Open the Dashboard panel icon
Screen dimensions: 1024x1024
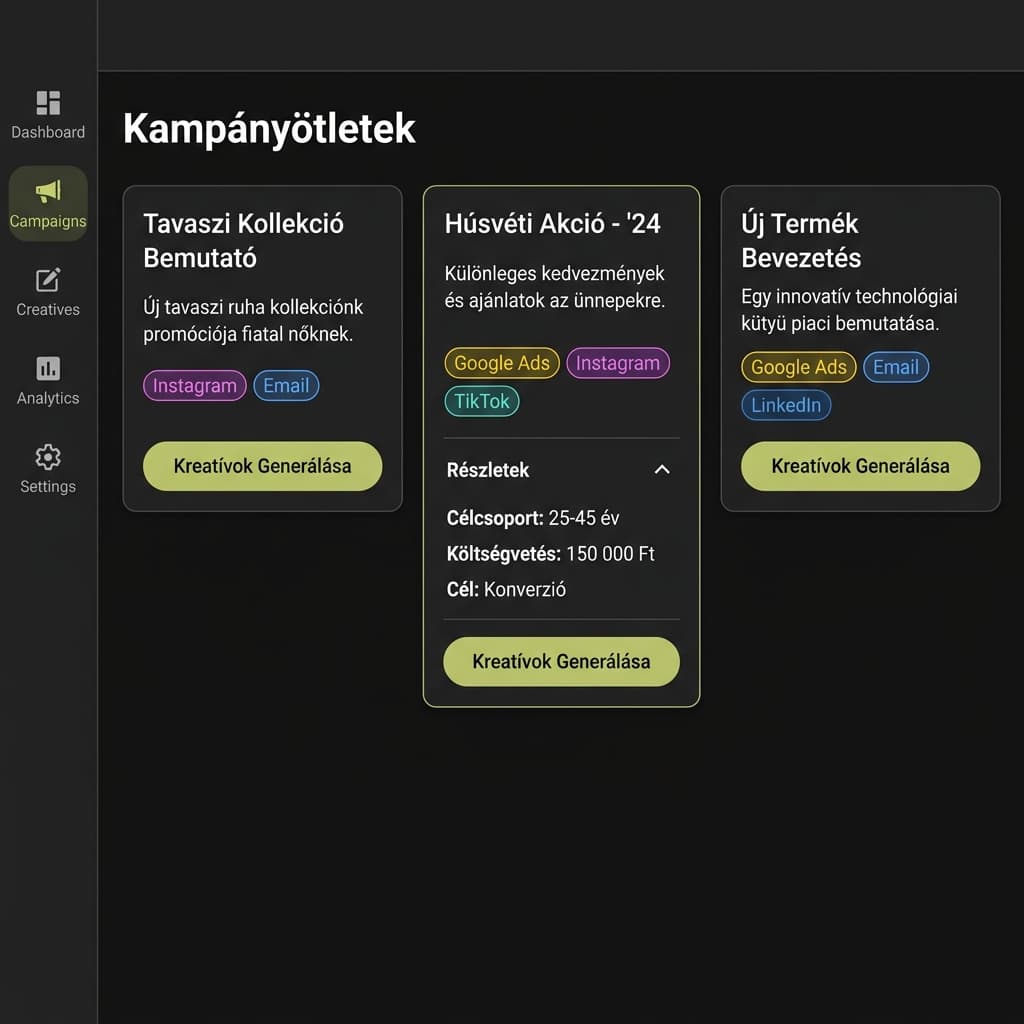[48, 102]
